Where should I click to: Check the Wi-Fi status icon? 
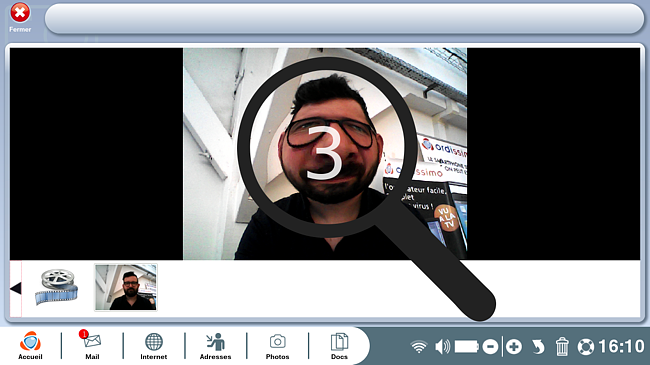419,347
